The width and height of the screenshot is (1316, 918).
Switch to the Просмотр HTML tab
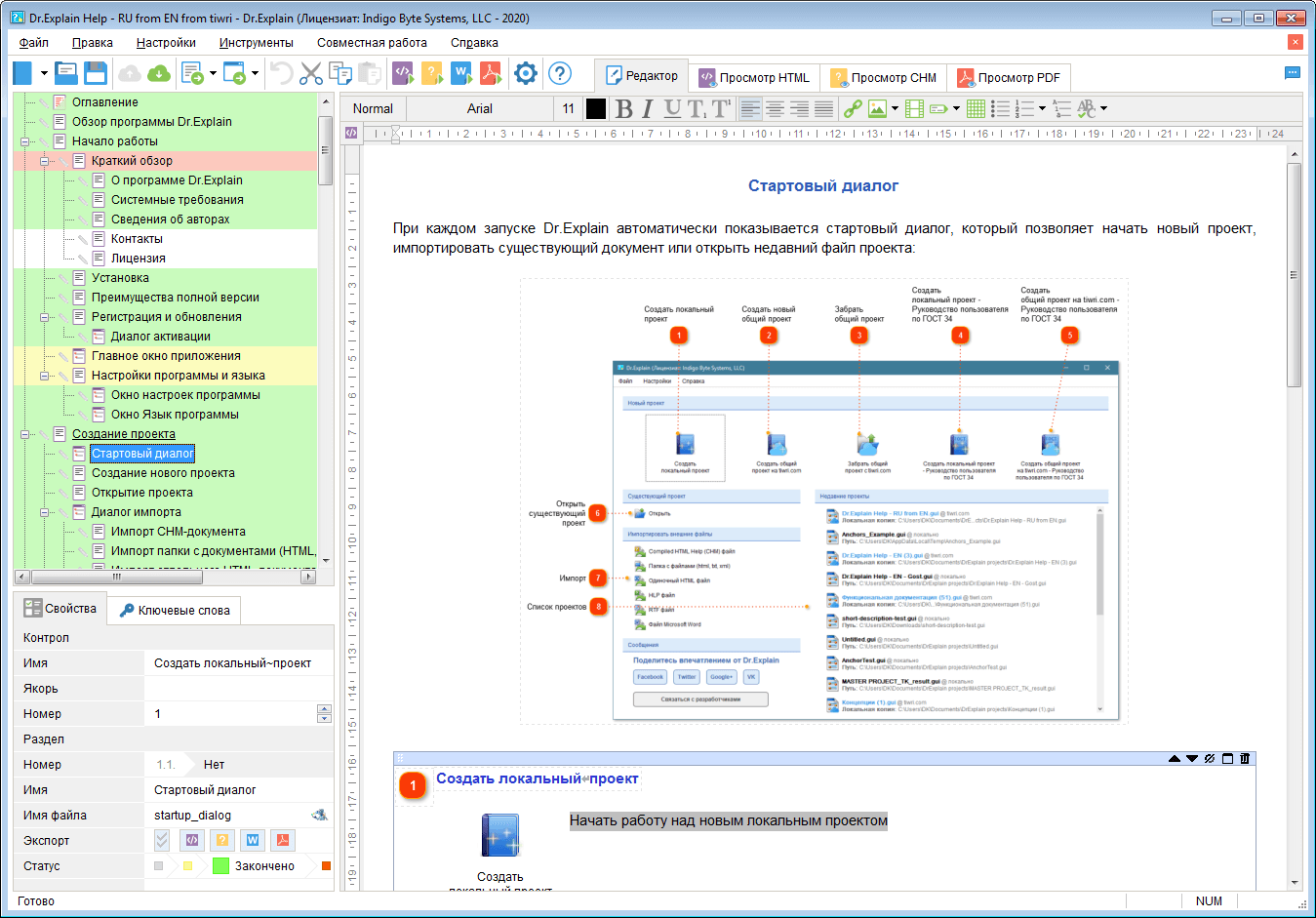(x=753, y=77)
